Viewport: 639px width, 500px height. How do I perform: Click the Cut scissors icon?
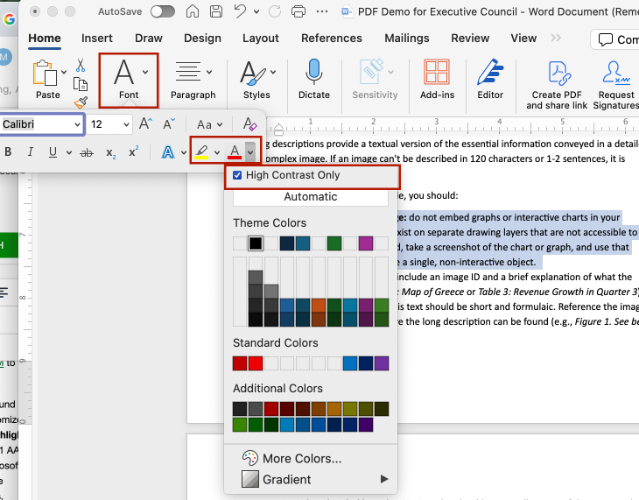click(80, 66)
